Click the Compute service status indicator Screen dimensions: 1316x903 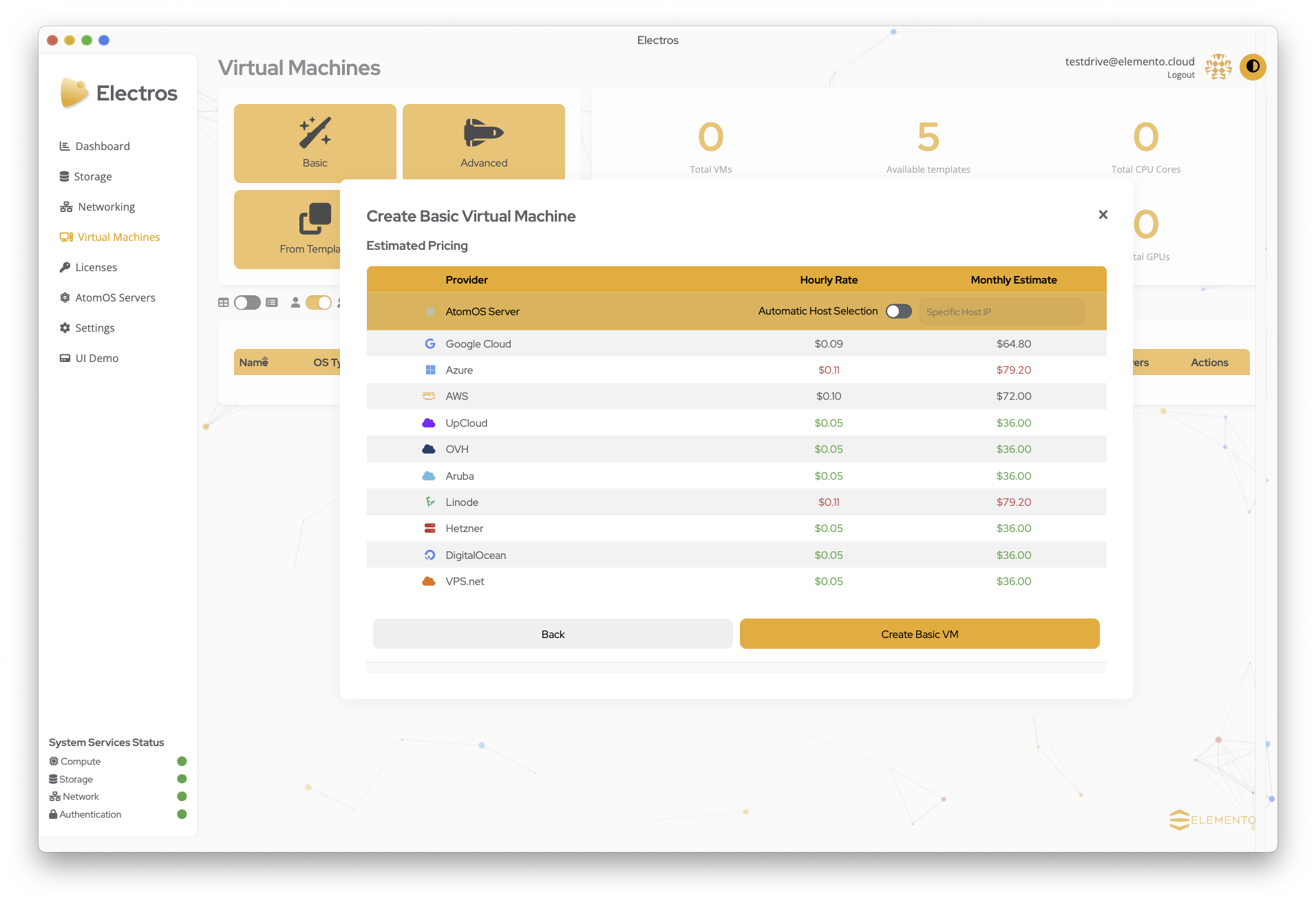(182, 761)
